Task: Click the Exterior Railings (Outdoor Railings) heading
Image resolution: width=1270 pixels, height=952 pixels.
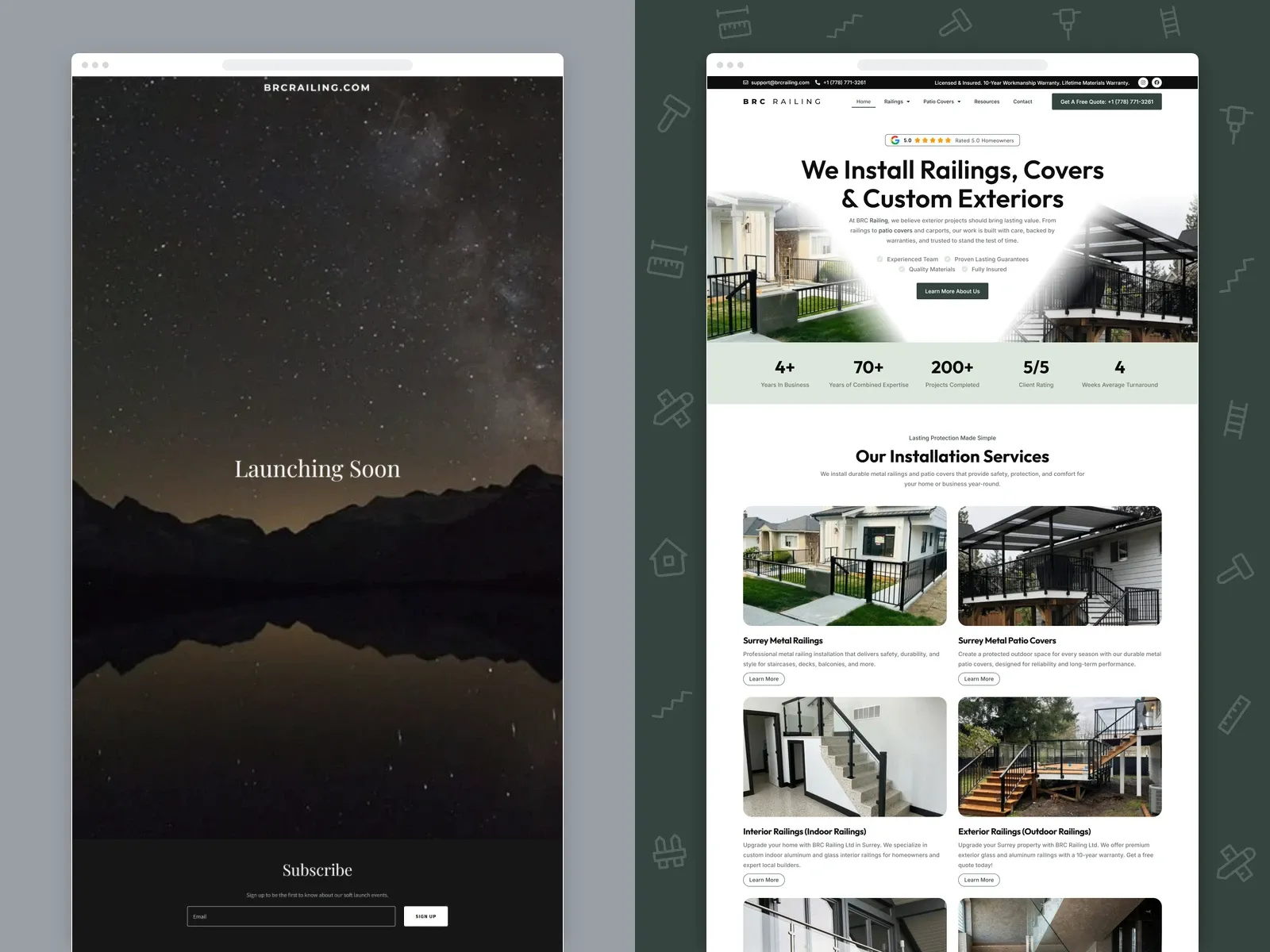Action: tap(1024, 831)
